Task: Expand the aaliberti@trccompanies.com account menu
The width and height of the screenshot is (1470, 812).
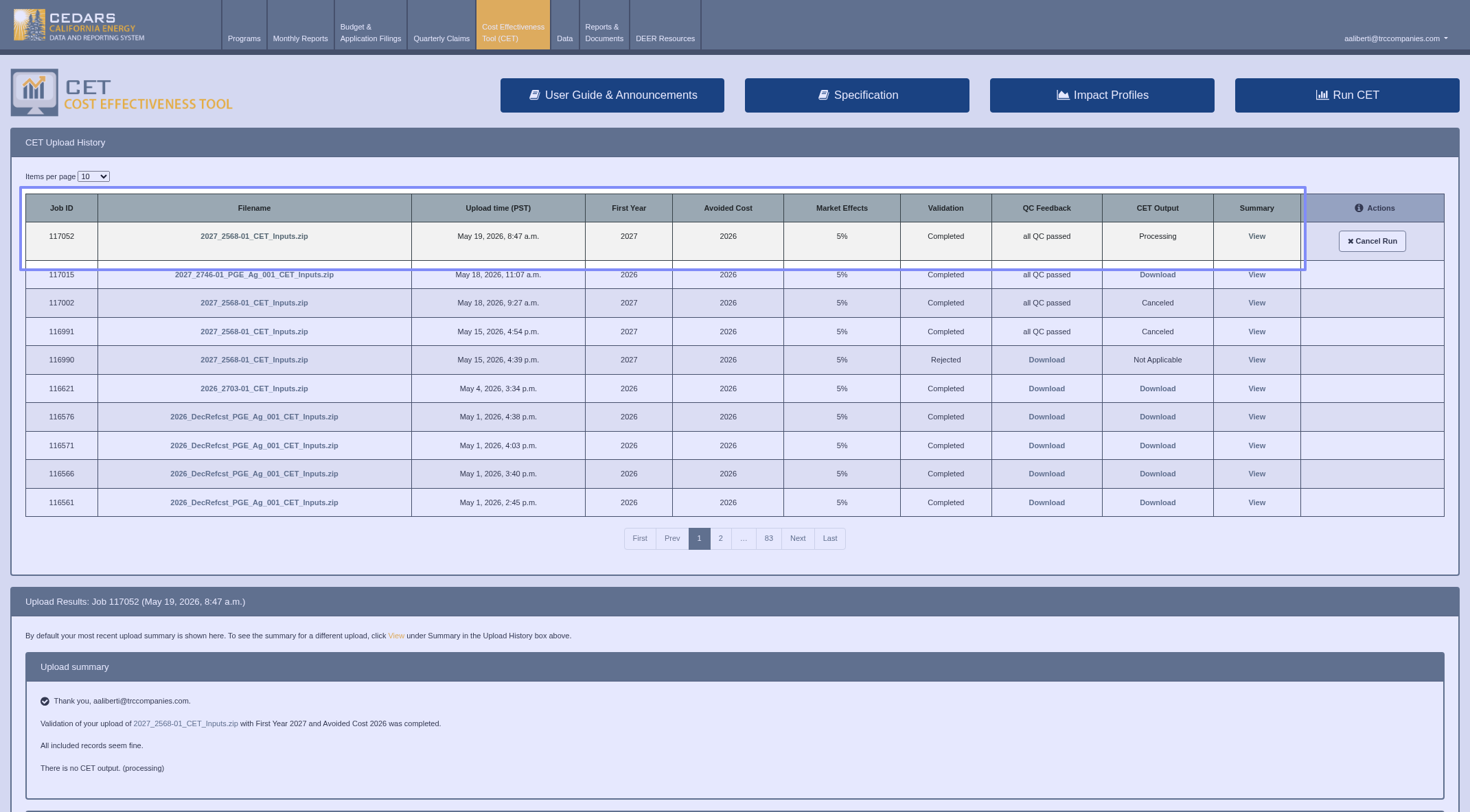Action: pyautogui.click(x=1396, y=38)
